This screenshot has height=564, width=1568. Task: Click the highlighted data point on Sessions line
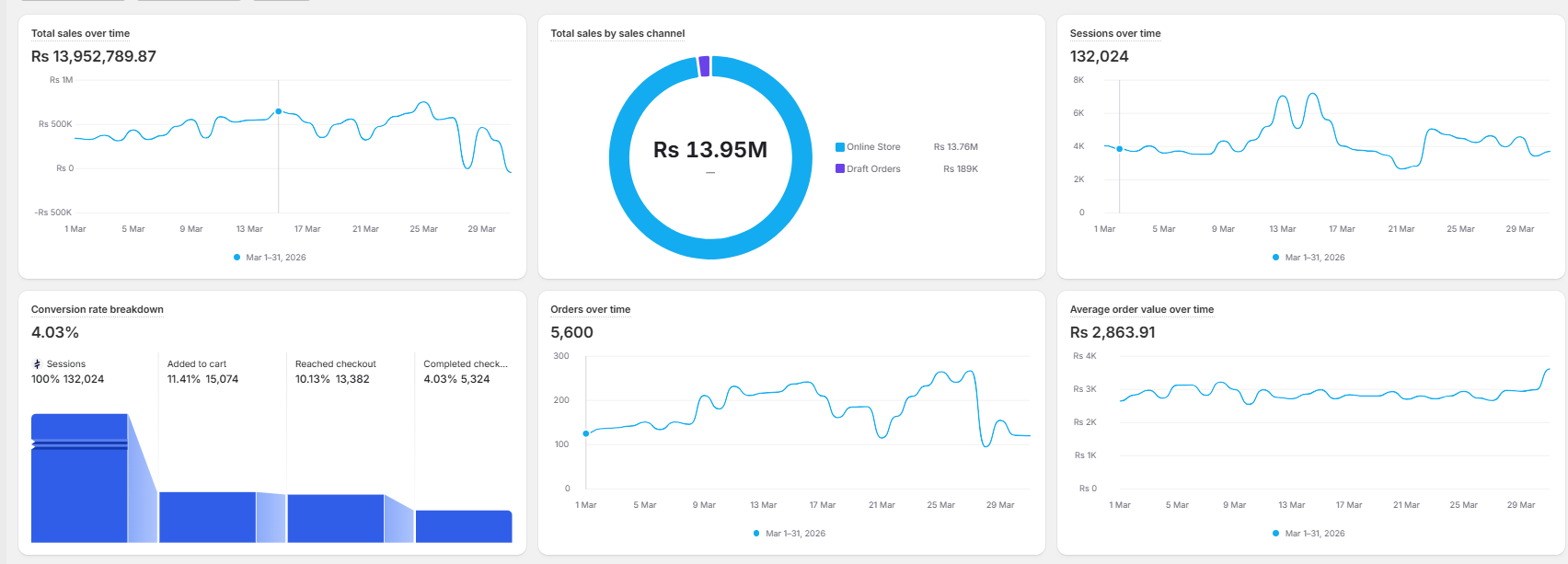click(x=1120, y=149)
